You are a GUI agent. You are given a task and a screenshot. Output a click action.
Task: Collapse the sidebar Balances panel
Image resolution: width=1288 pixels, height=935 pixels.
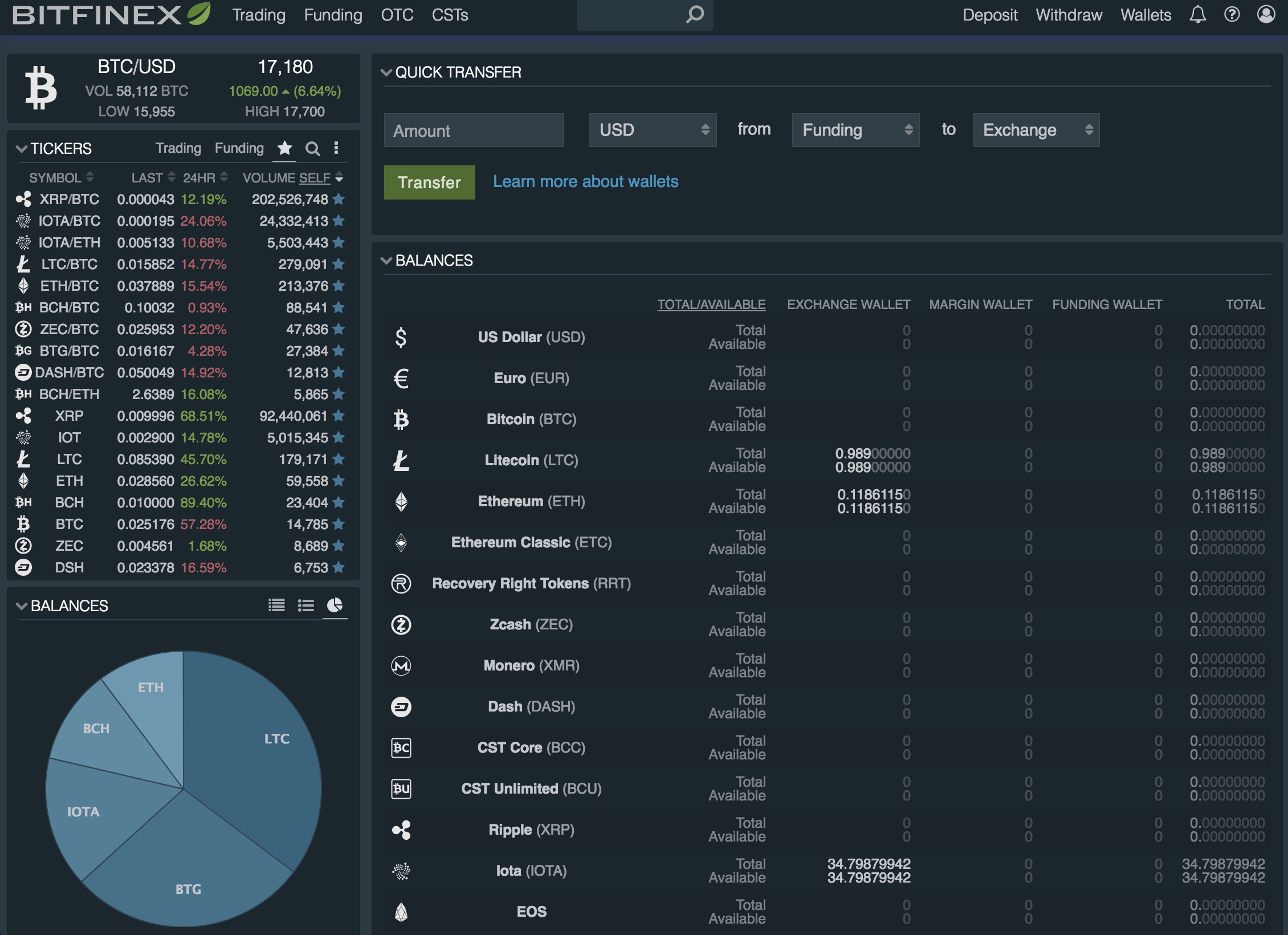[22, 605]
